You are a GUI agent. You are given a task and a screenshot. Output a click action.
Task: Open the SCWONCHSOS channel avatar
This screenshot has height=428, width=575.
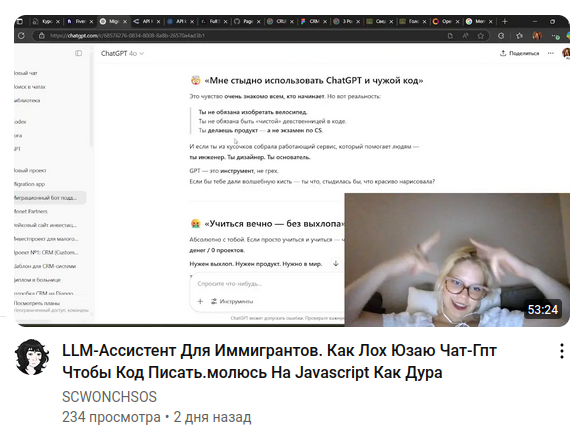coord(32,357)
